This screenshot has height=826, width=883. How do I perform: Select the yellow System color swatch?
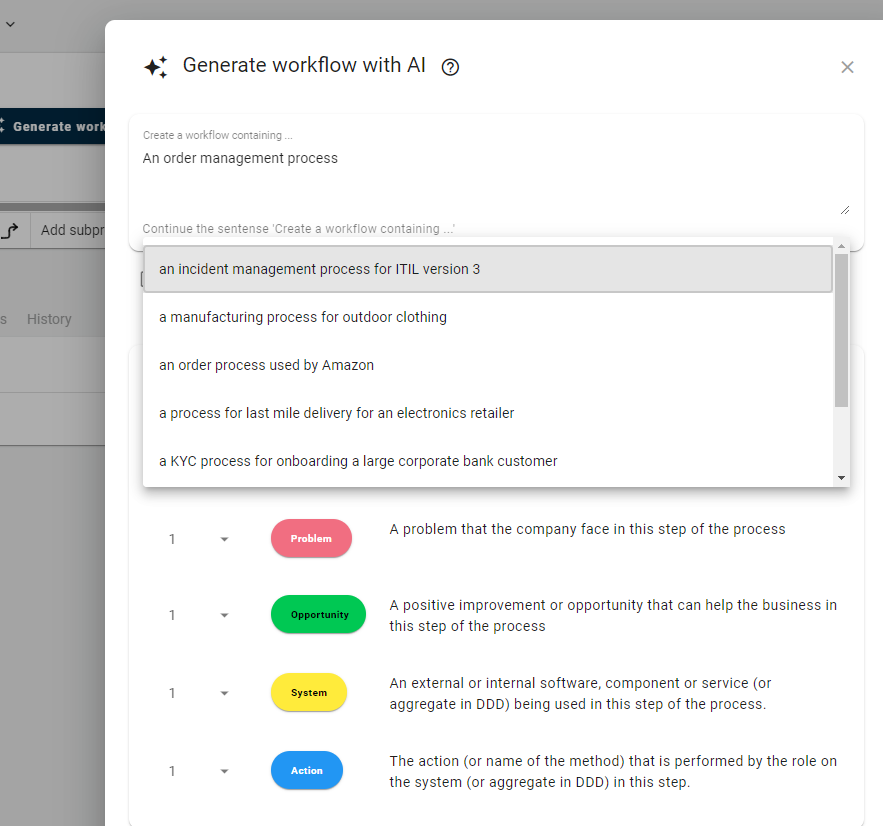pos(308,692)
